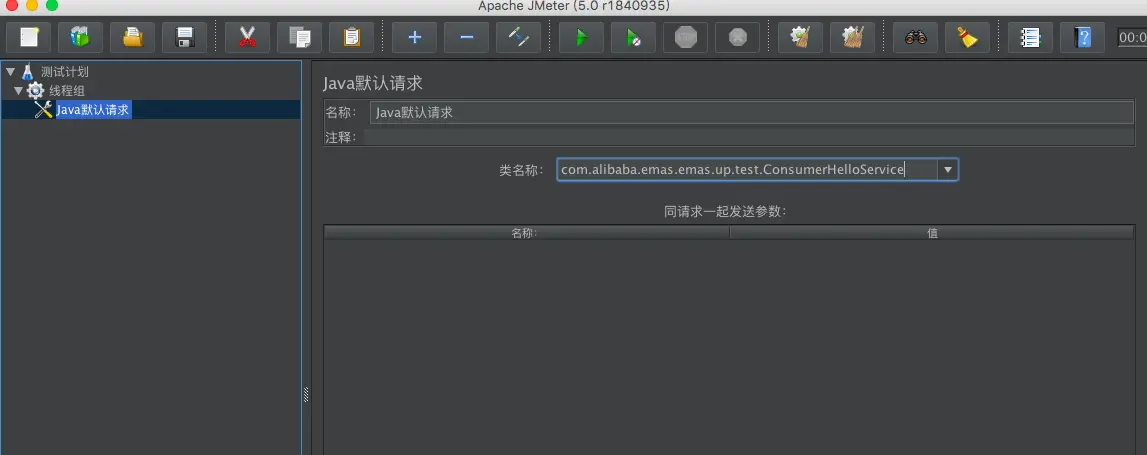Select the split pane divider handle
This screenshot has width=1147, height=455.
click(x=306, y=394)
